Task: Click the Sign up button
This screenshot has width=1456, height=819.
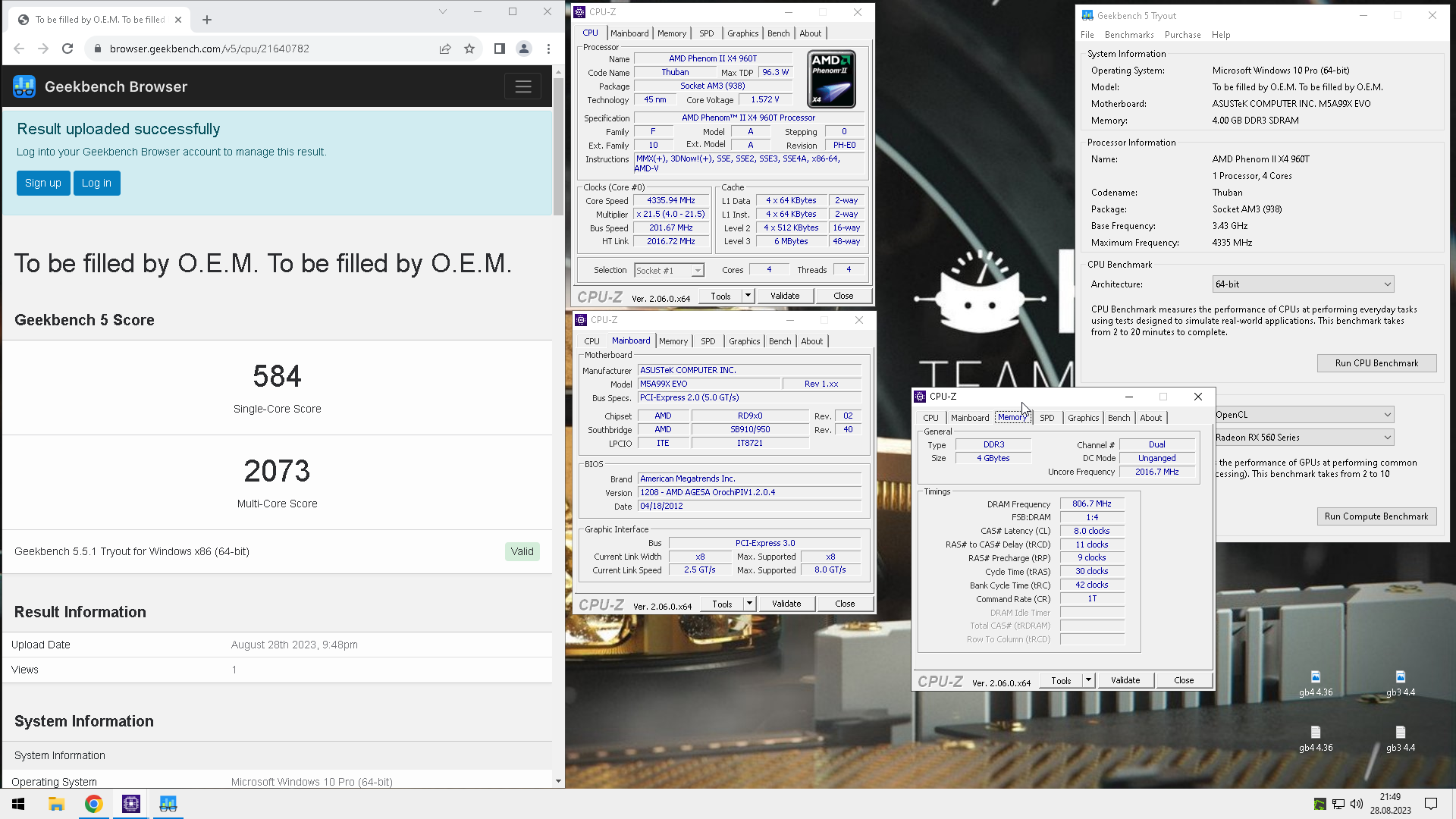Action: [x=43, y=183]
